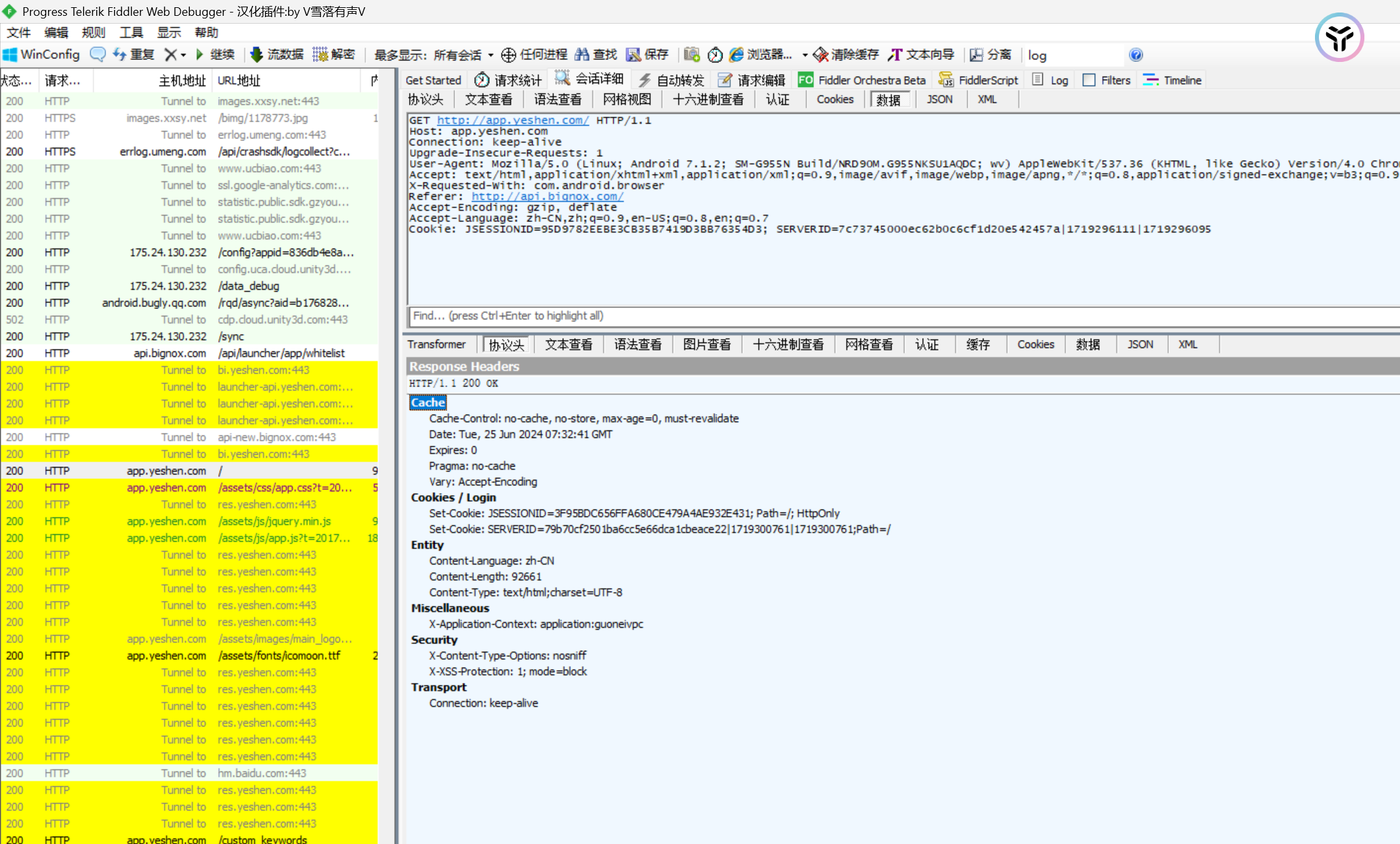Click the timer stopwatch toolbar icon
Viewport: 1400px width, 844px height.
coord(715,55)
